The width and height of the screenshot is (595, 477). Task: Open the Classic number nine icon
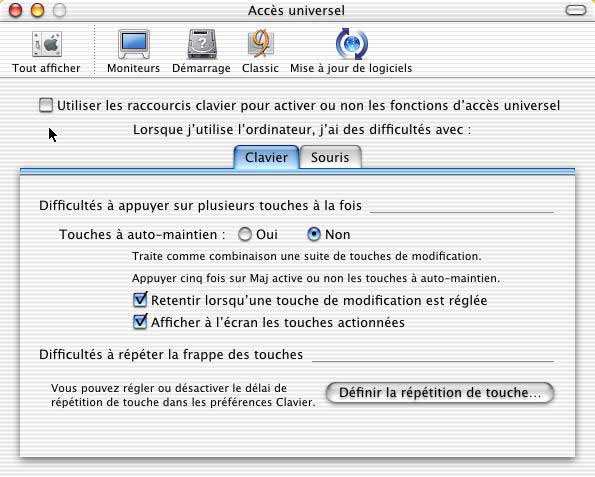tap(260, 44)
